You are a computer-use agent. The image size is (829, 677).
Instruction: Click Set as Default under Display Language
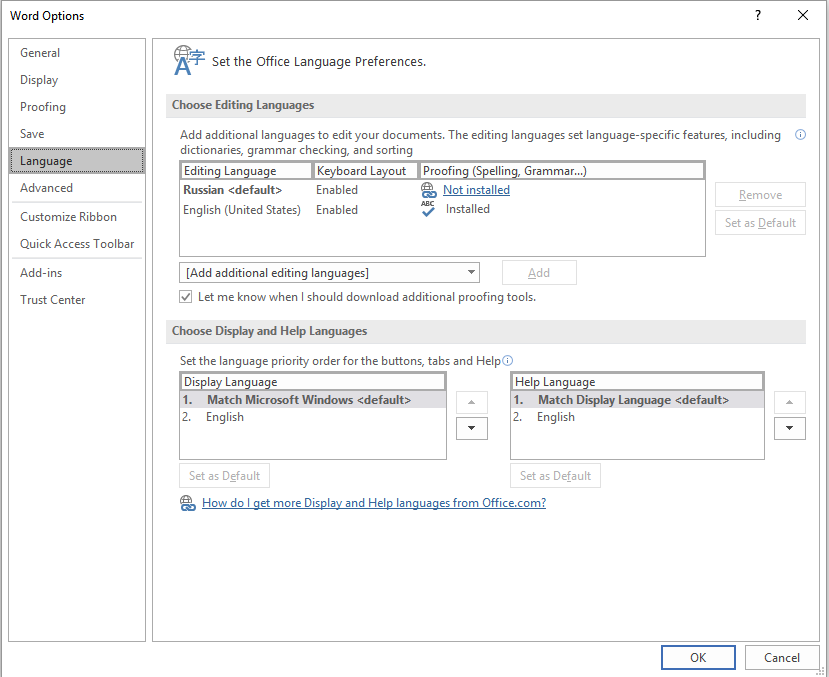(225, 476)
